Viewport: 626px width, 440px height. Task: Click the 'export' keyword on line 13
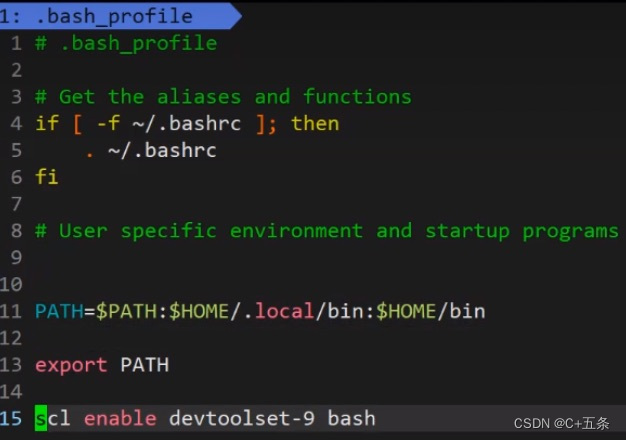(x=71, y=366)
